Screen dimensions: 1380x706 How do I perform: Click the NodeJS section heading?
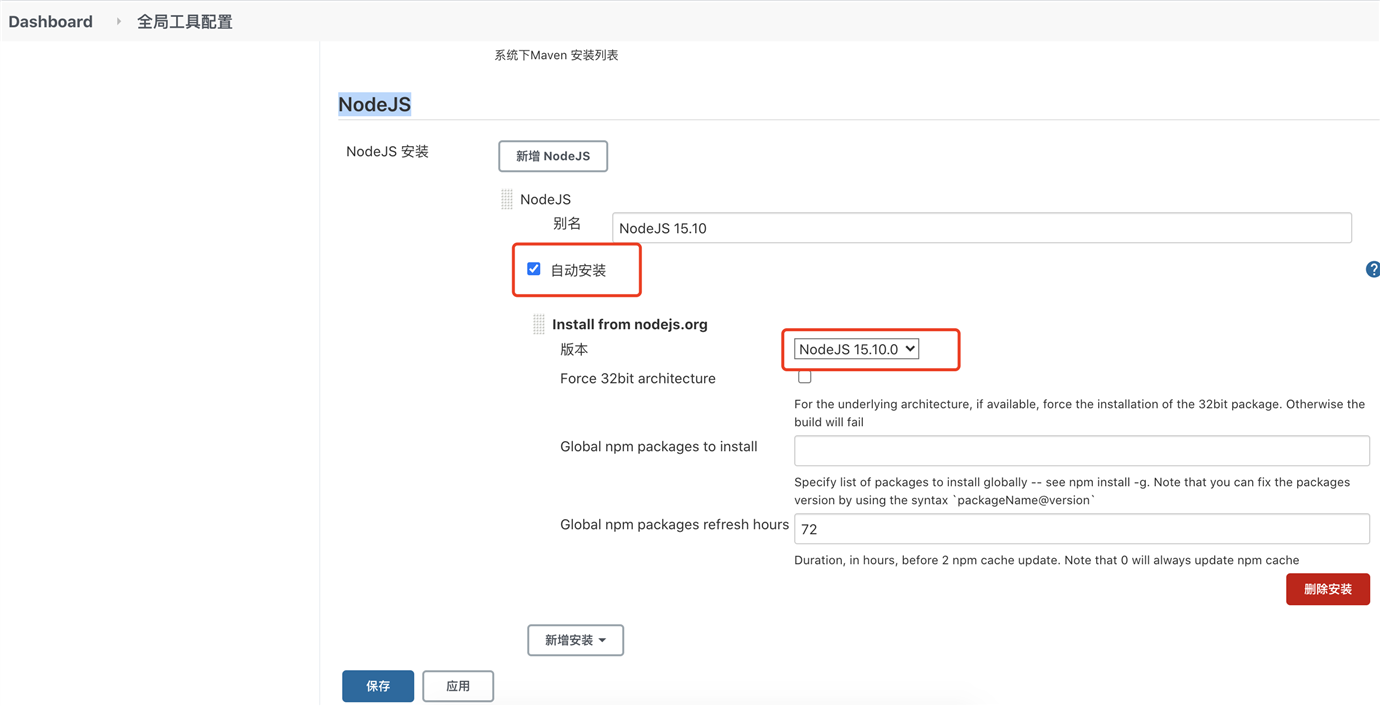(375, 104)
